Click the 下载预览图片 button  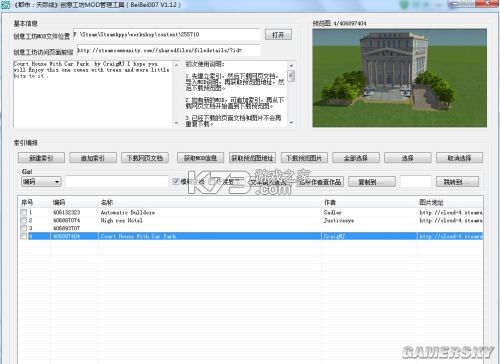click(304, 158)
